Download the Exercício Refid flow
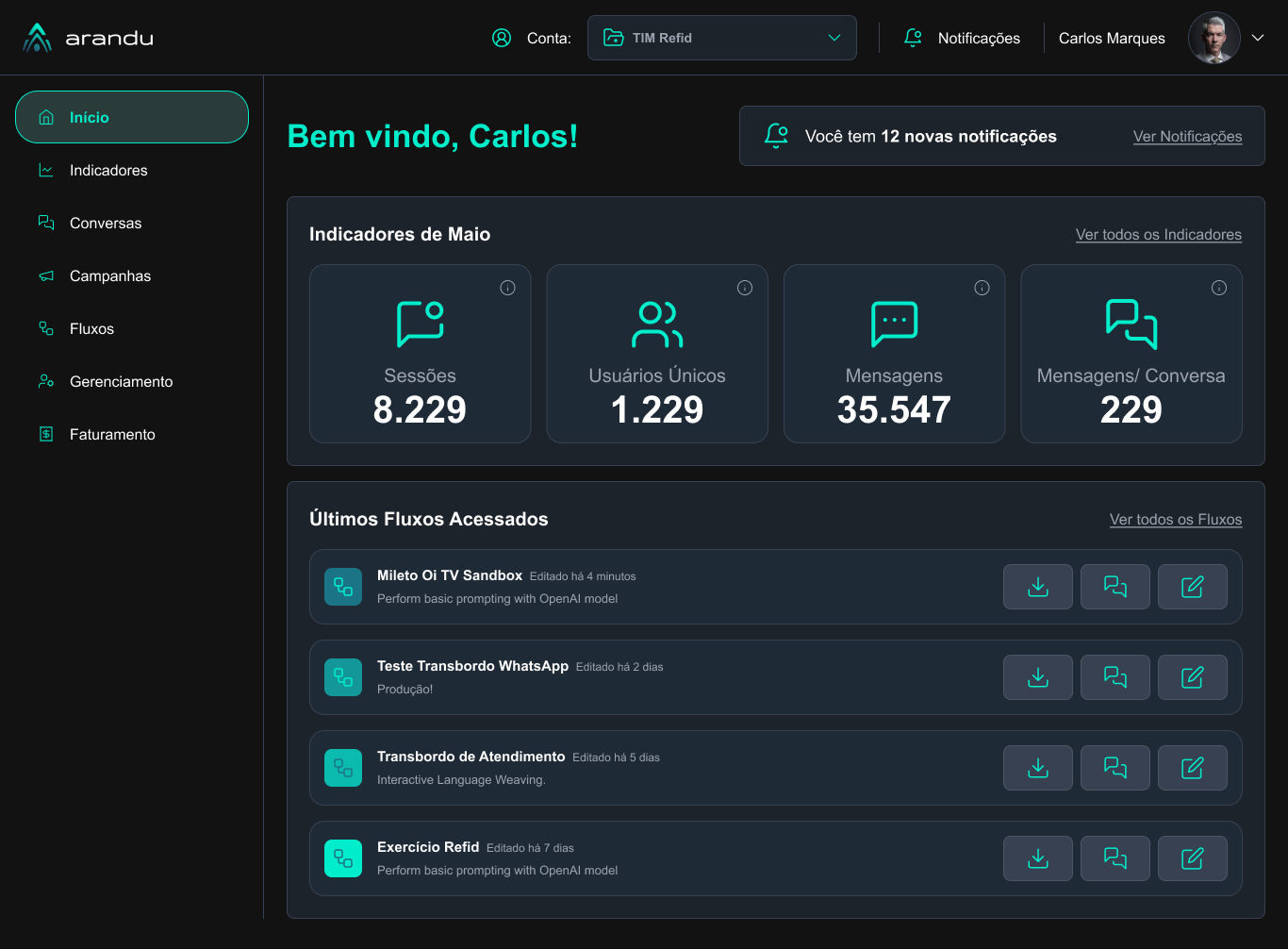The image size is (1288, 949). click(x=1037, y=857)
